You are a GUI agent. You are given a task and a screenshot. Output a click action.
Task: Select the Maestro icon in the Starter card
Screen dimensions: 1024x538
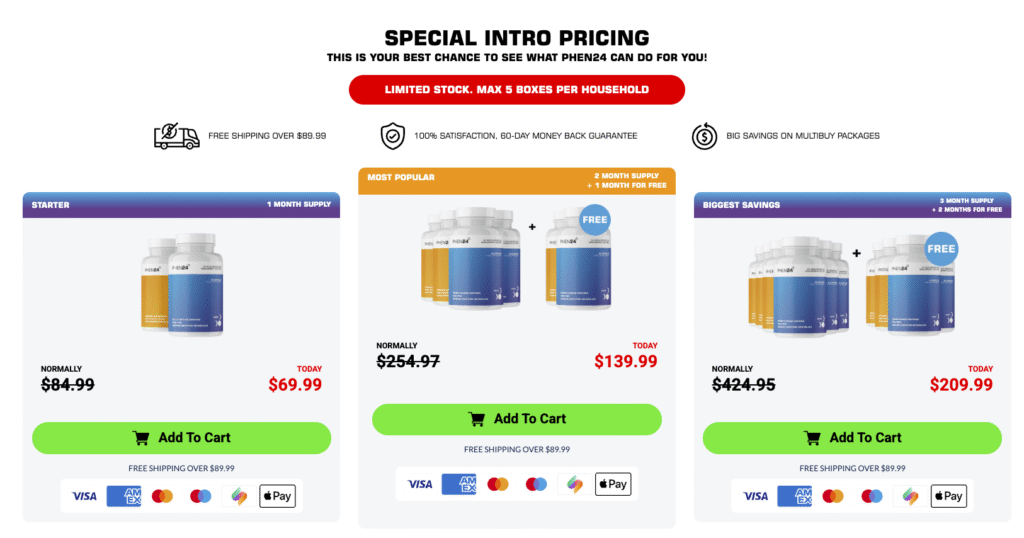(x=201, y=496)
